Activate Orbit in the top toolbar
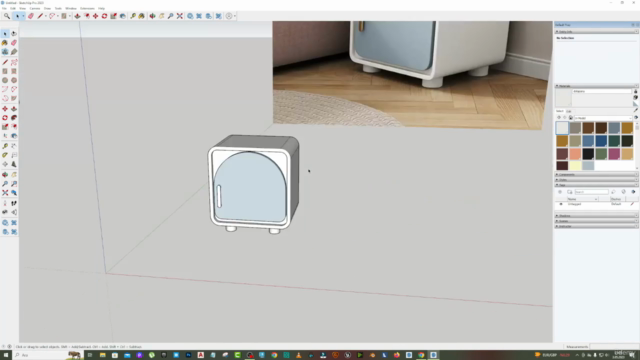The height and width of the screenshot is (360, 640). [152, 16]
